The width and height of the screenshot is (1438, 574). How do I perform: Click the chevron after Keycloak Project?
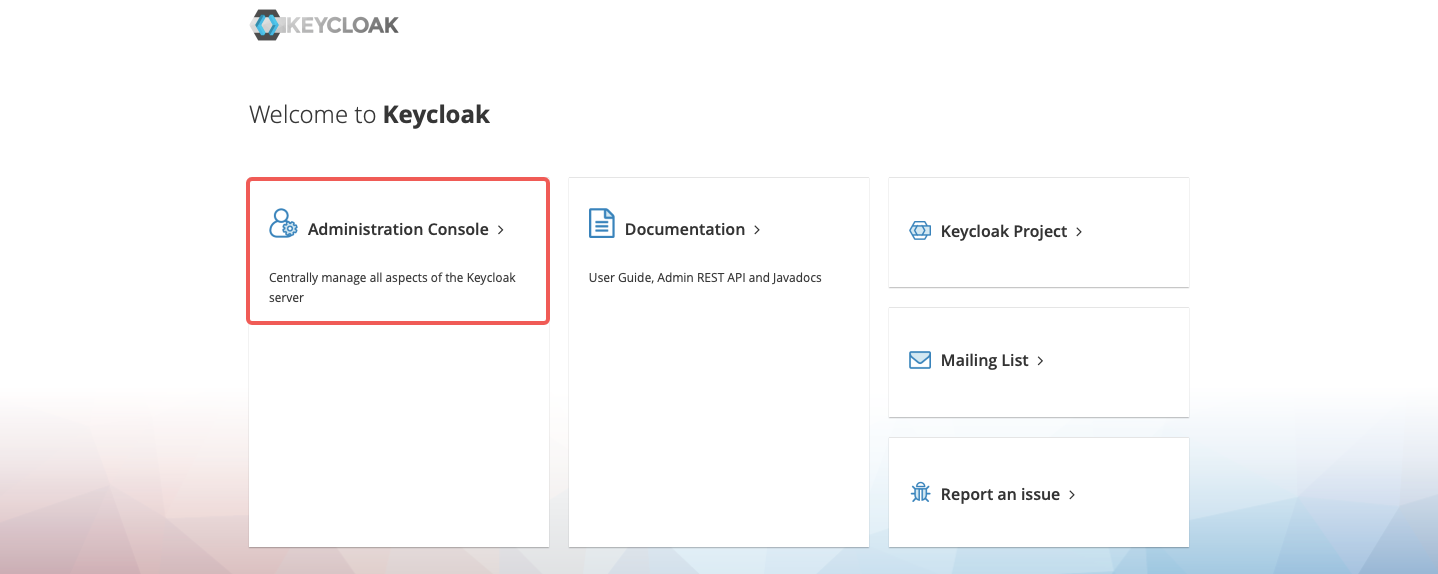(1079, 232)
